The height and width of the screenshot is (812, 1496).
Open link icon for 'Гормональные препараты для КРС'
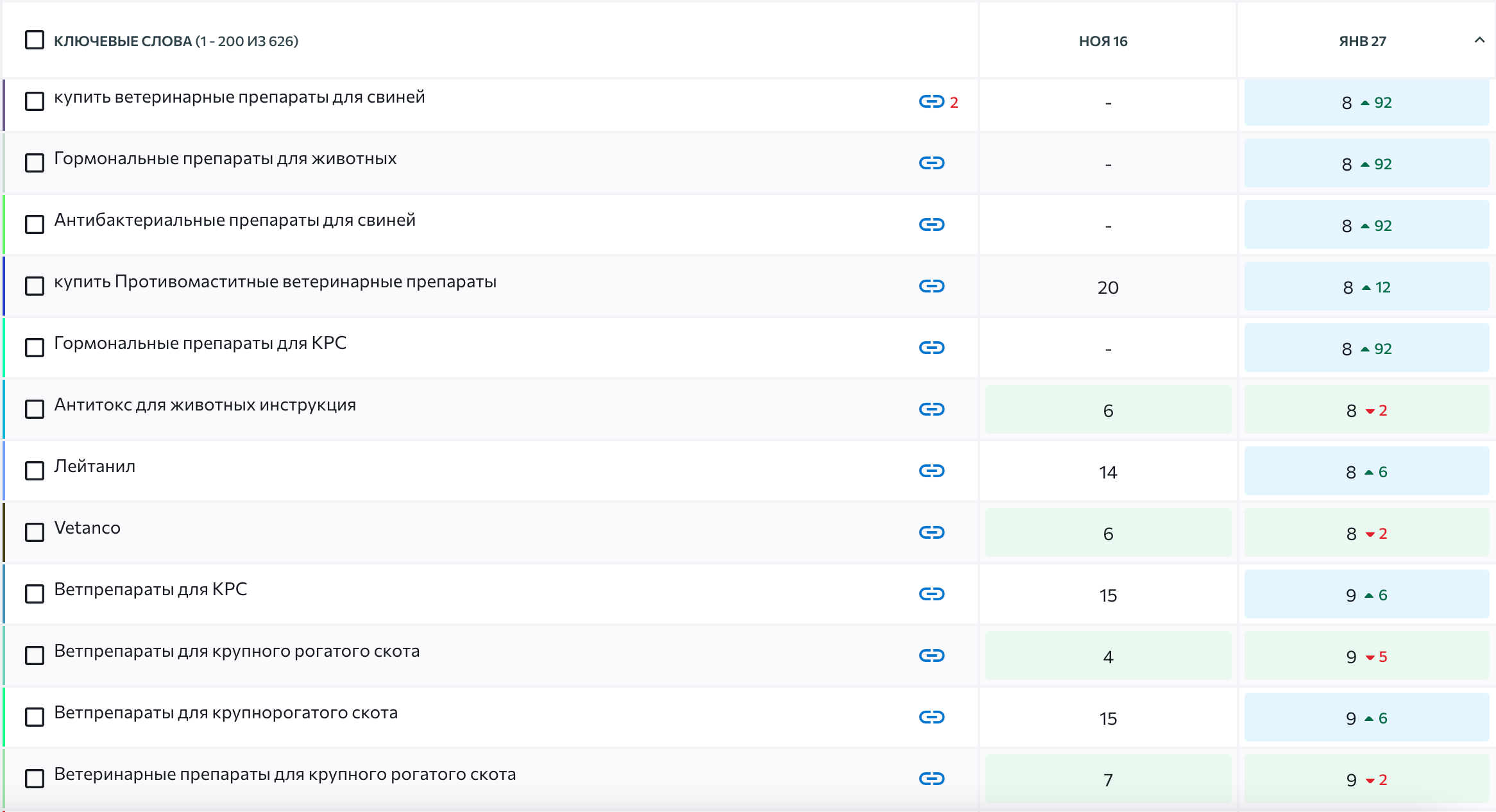click(931, 348)
